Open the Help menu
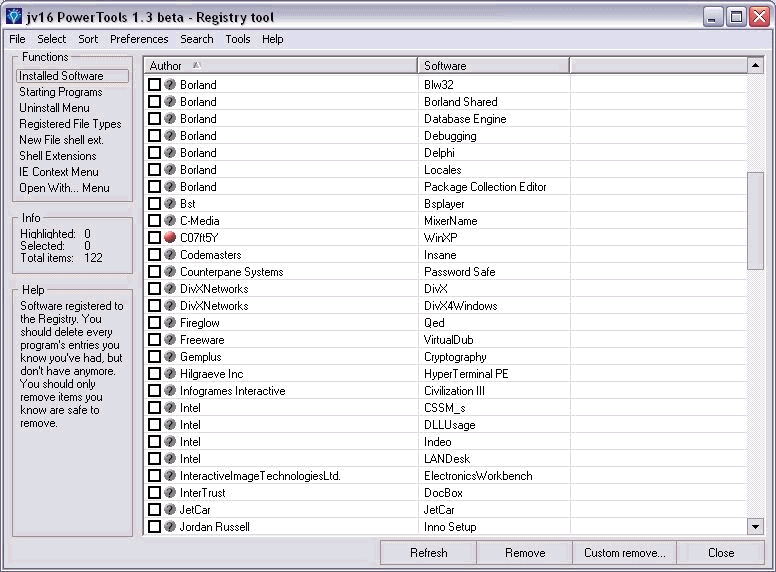The height and width of the screenshot is (572, 776). (273, 39)
